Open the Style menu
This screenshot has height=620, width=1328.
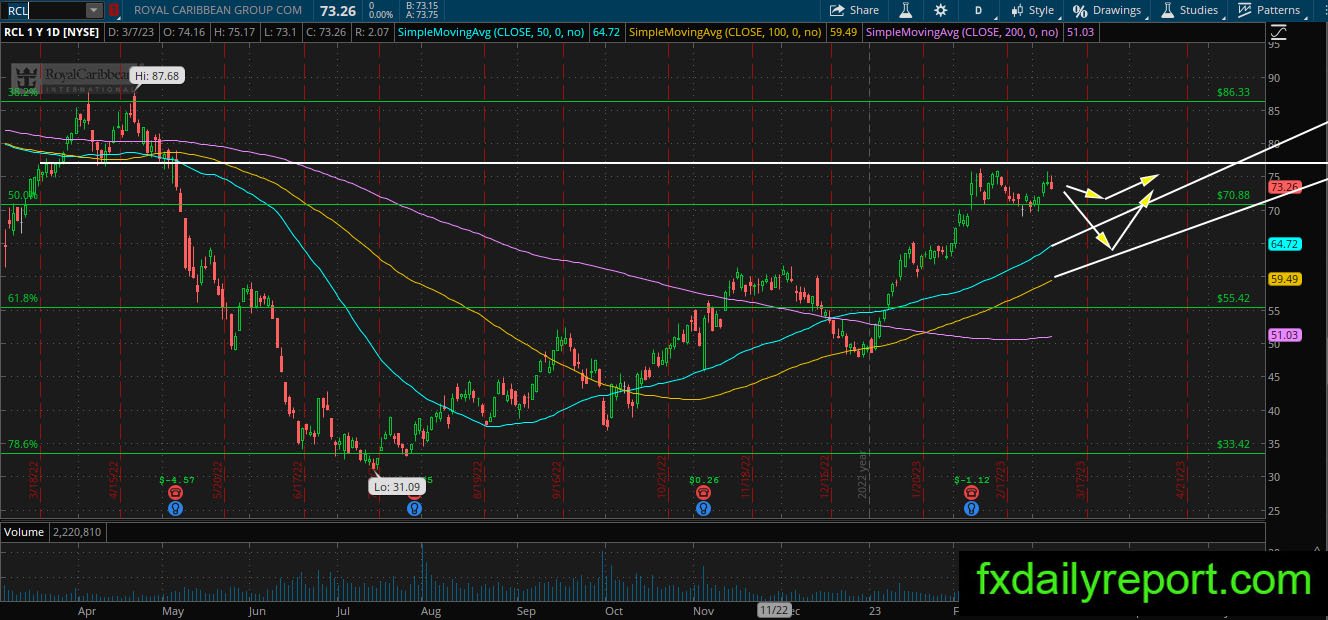click(1032, 10)
